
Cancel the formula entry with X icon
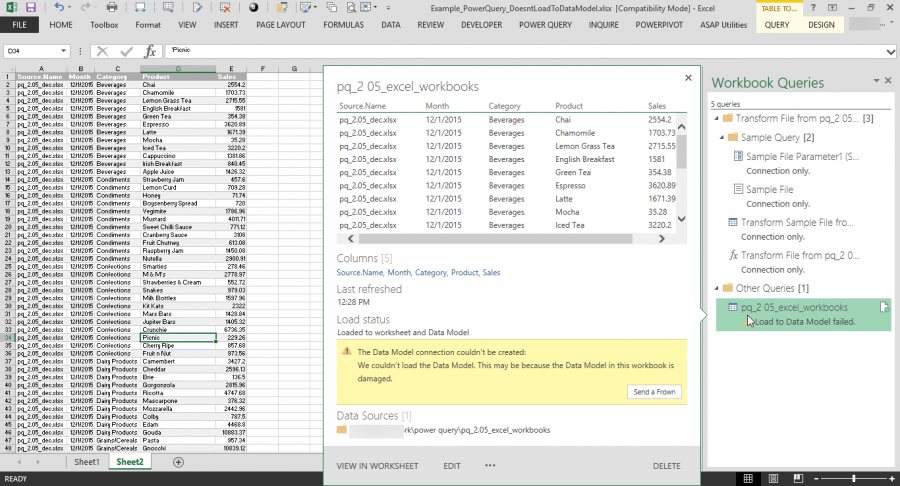coord(102,51)
